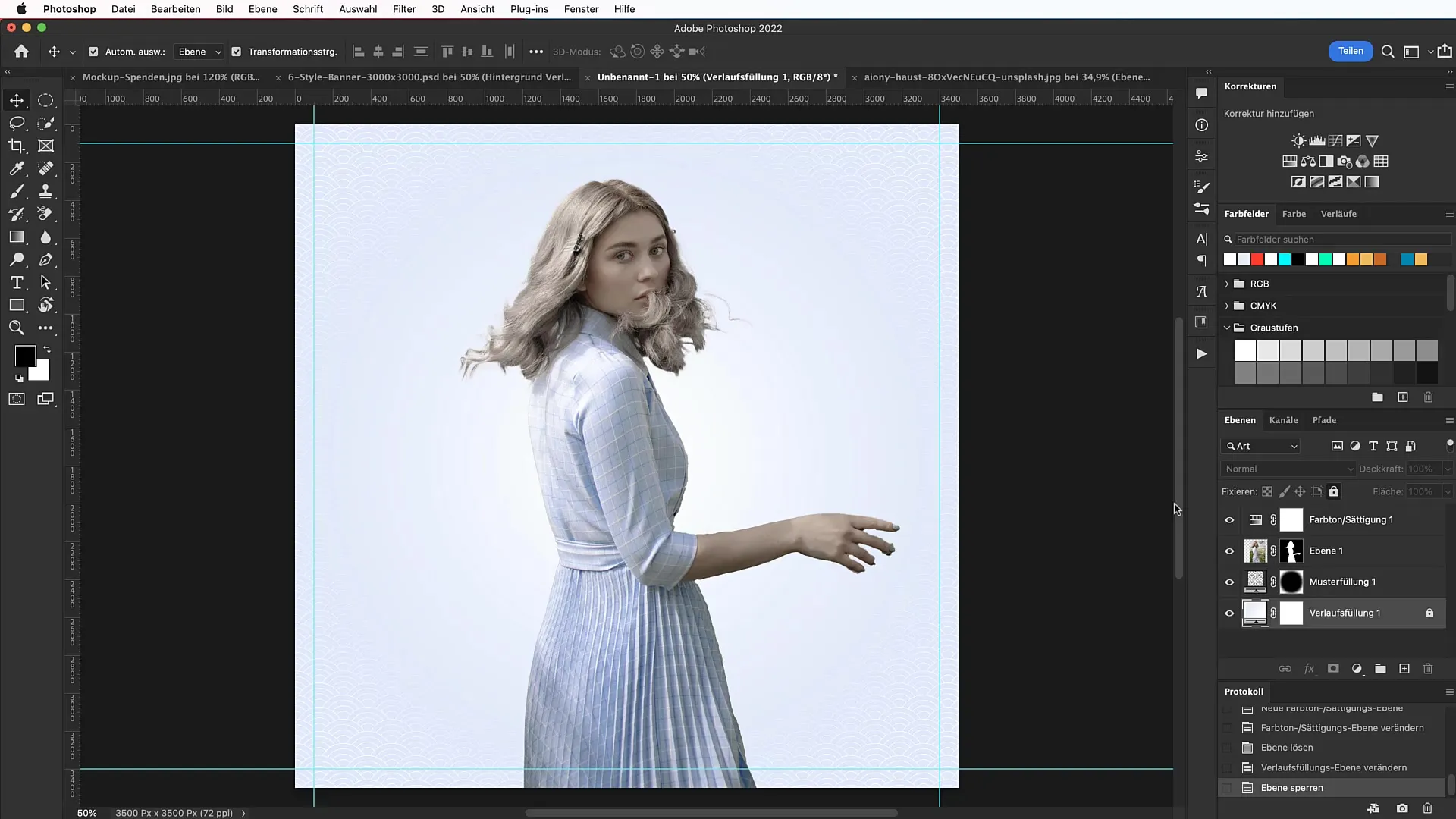
Task: Open the Bild menu in menubar
Action: point(224,9)
